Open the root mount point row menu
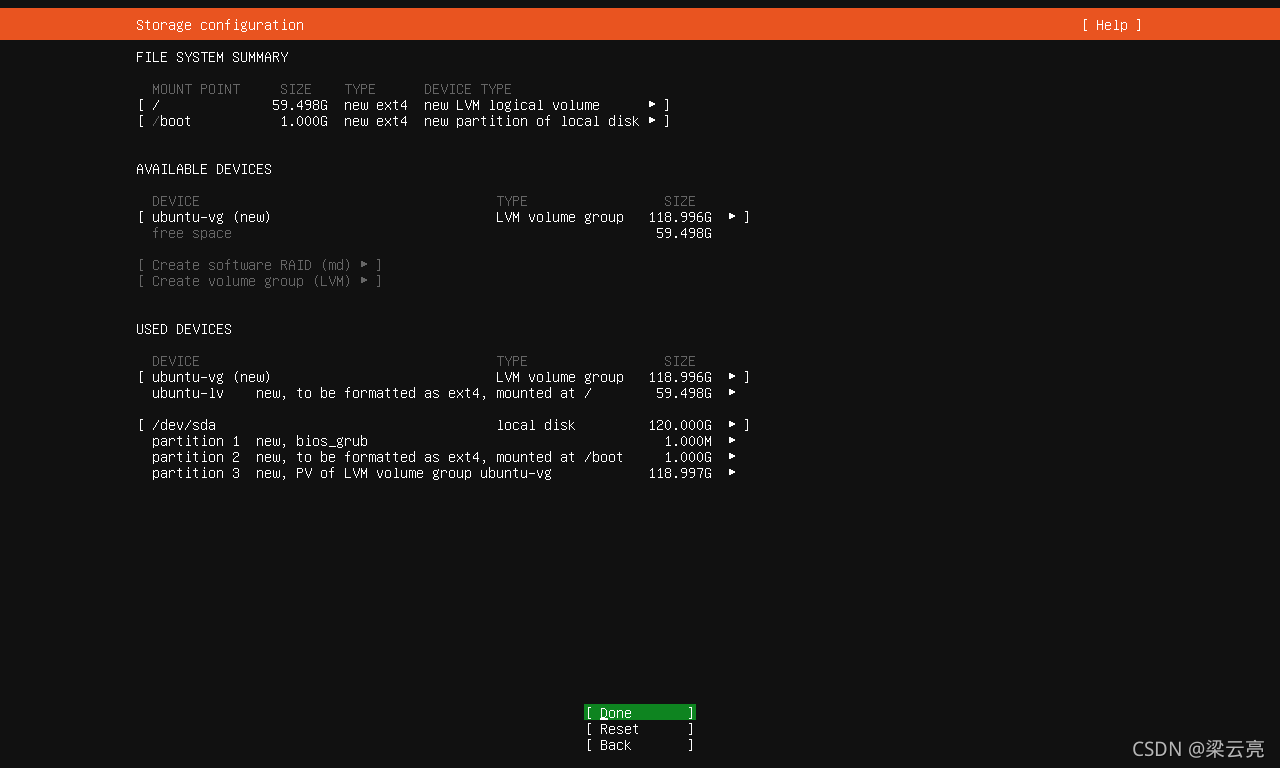The width and height of the screenshot is (1280, 768). (x=652, y=105)
